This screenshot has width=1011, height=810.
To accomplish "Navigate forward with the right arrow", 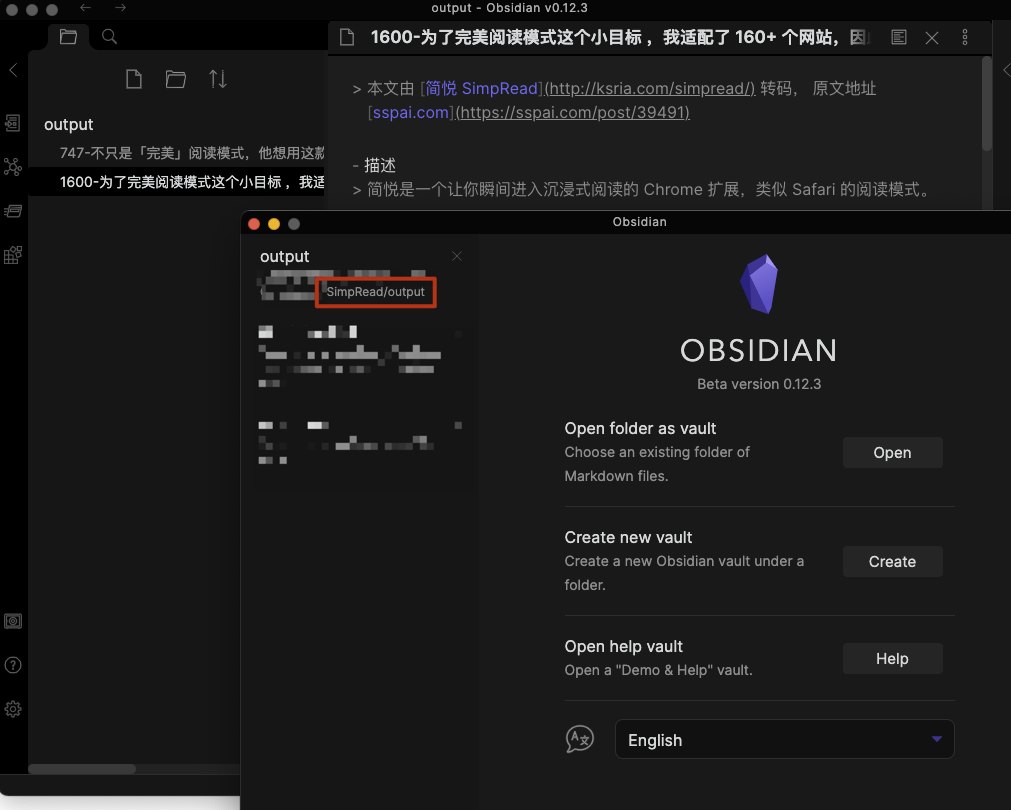I will [121, 8].
